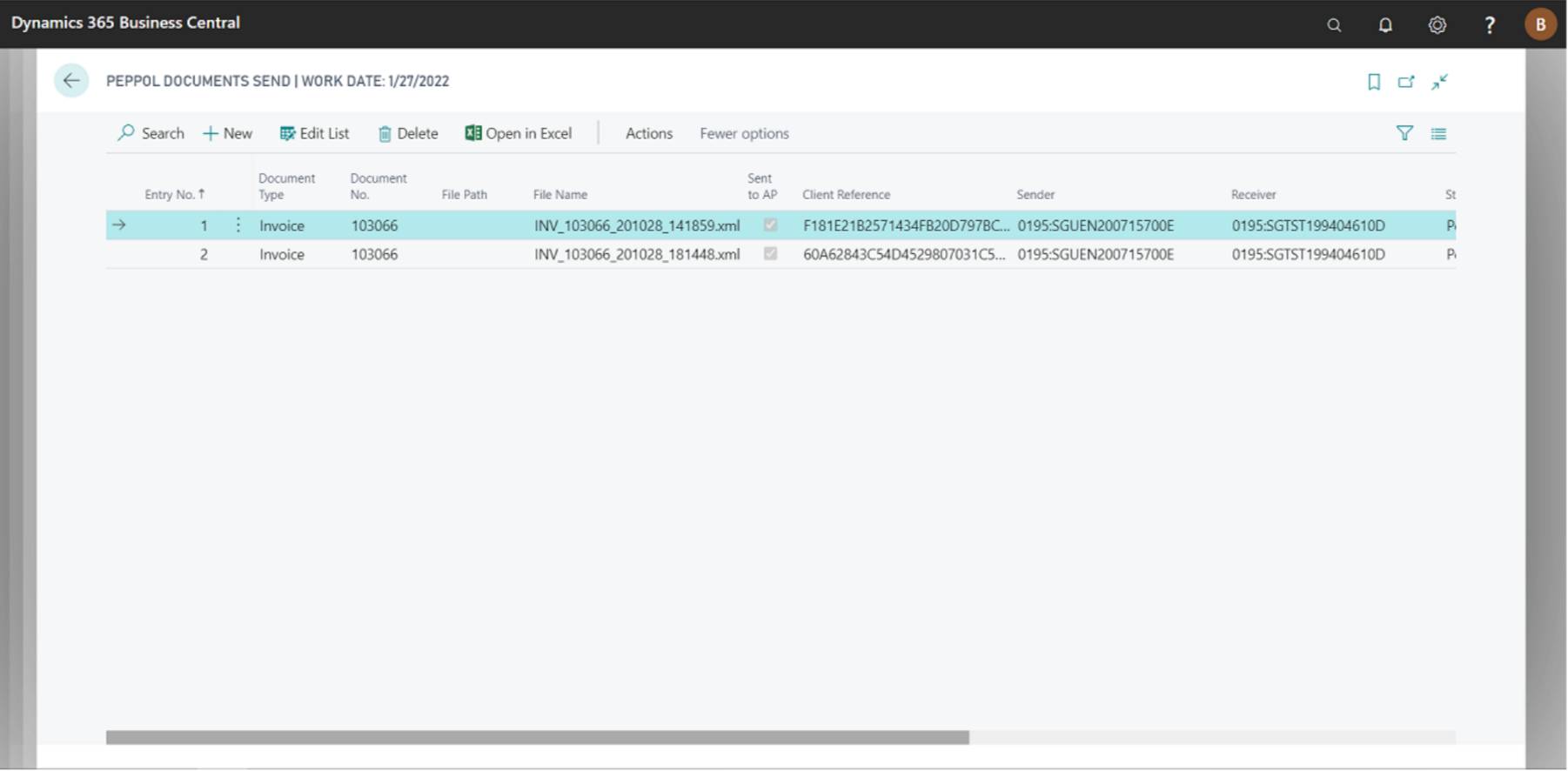
Task: Open page in new window icon
Action: click(1406, 82)
